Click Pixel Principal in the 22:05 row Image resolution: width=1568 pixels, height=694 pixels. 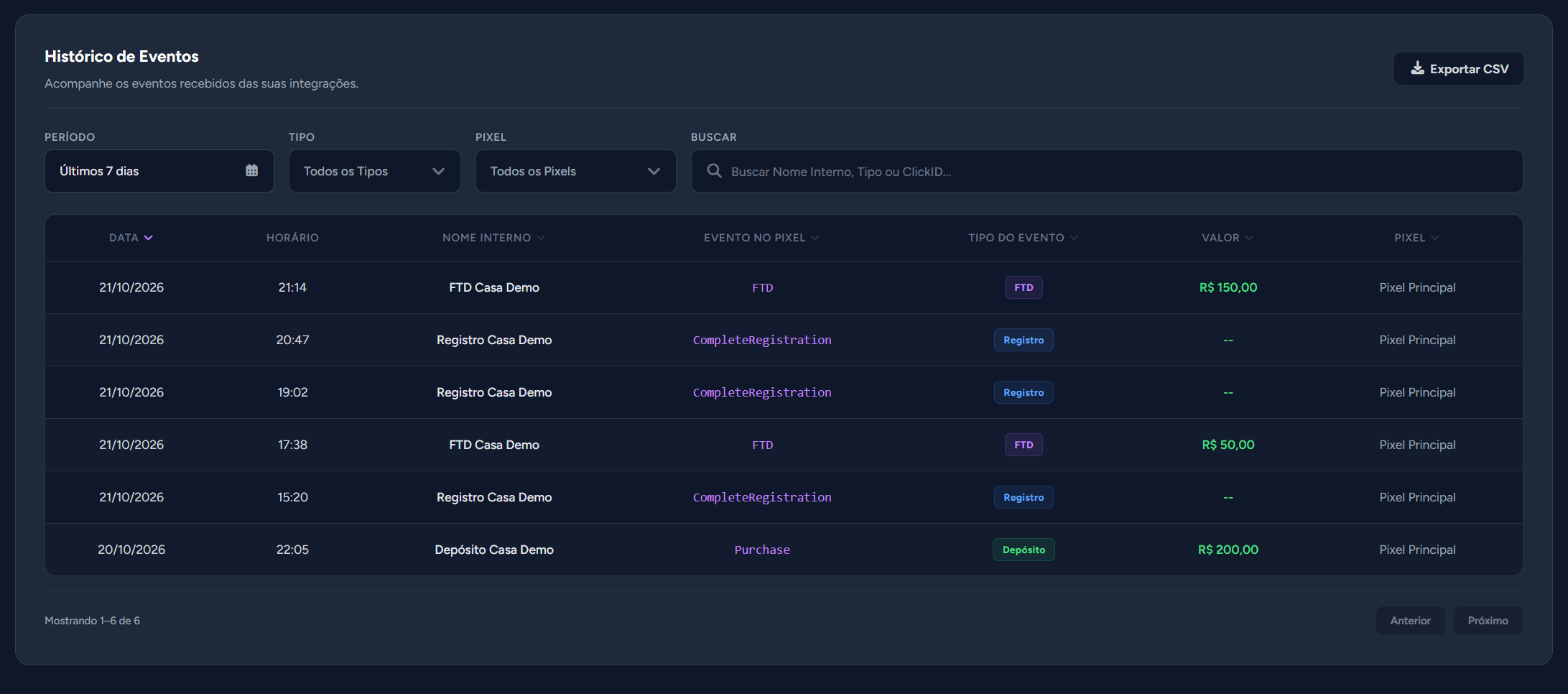(1417, 550)
